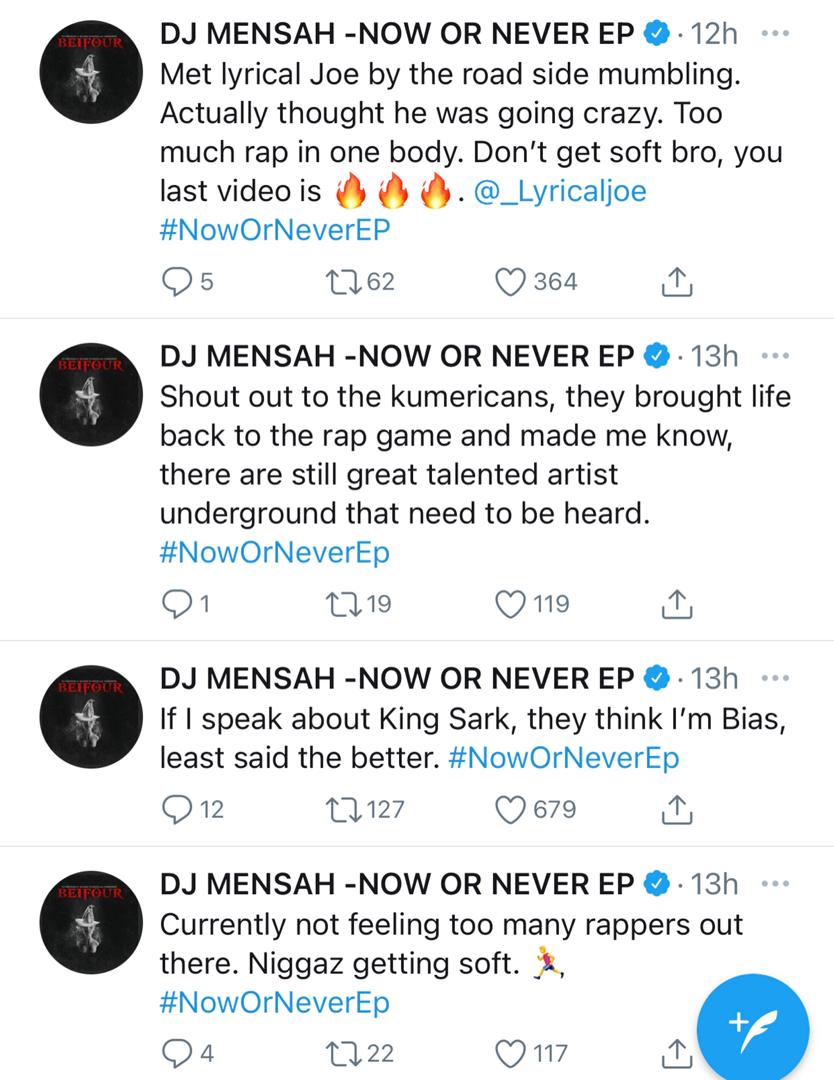Open more options on the King Sark tweet
Viewport: 834px width, 1080px height.
point(775,678)
